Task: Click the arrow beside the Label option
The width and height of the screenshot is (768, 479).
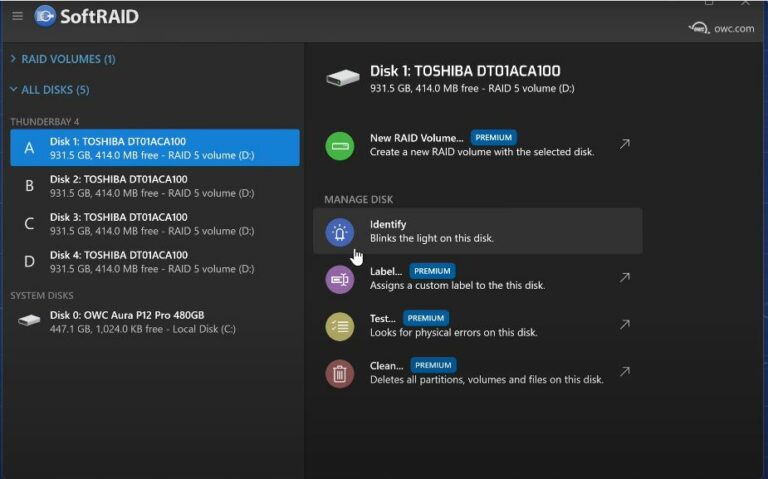Action: [624, 277]
